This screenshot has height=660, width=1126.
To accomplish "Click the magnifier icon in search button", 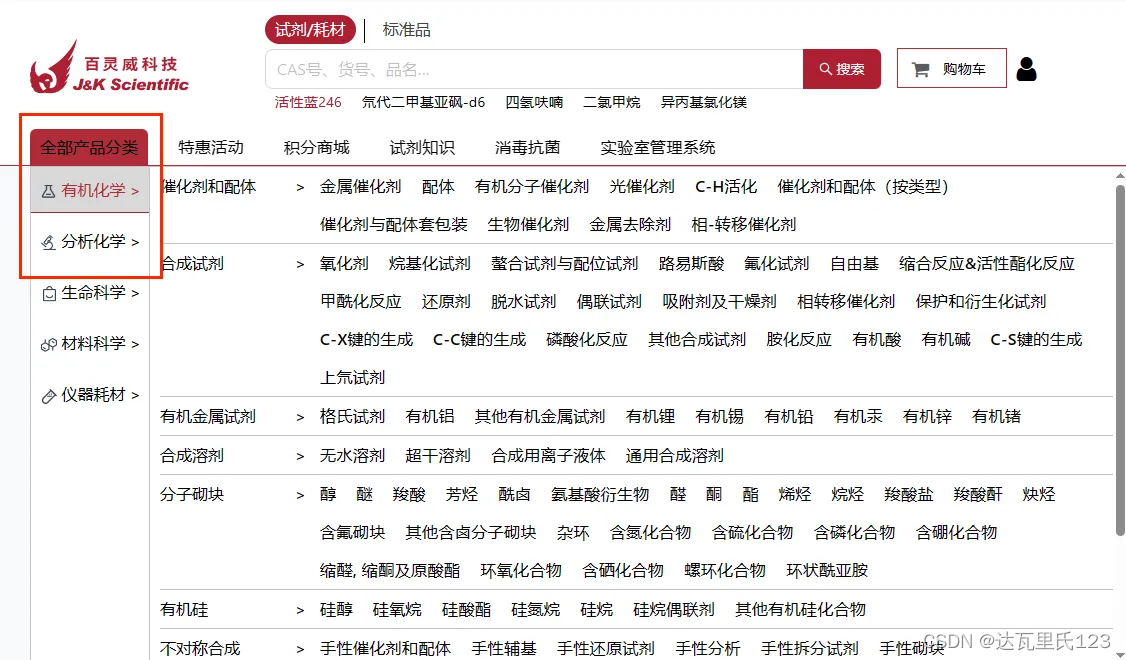I will pos(826,69).
